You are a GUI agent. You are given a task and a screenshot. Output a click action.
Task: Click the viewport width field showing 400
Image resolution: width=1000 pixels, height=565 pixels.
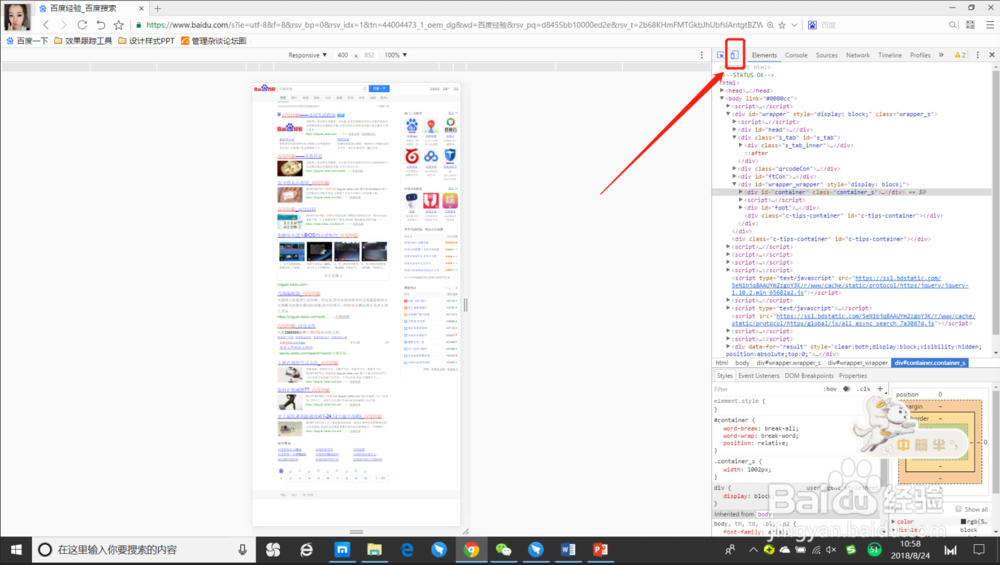pos(342,55)
